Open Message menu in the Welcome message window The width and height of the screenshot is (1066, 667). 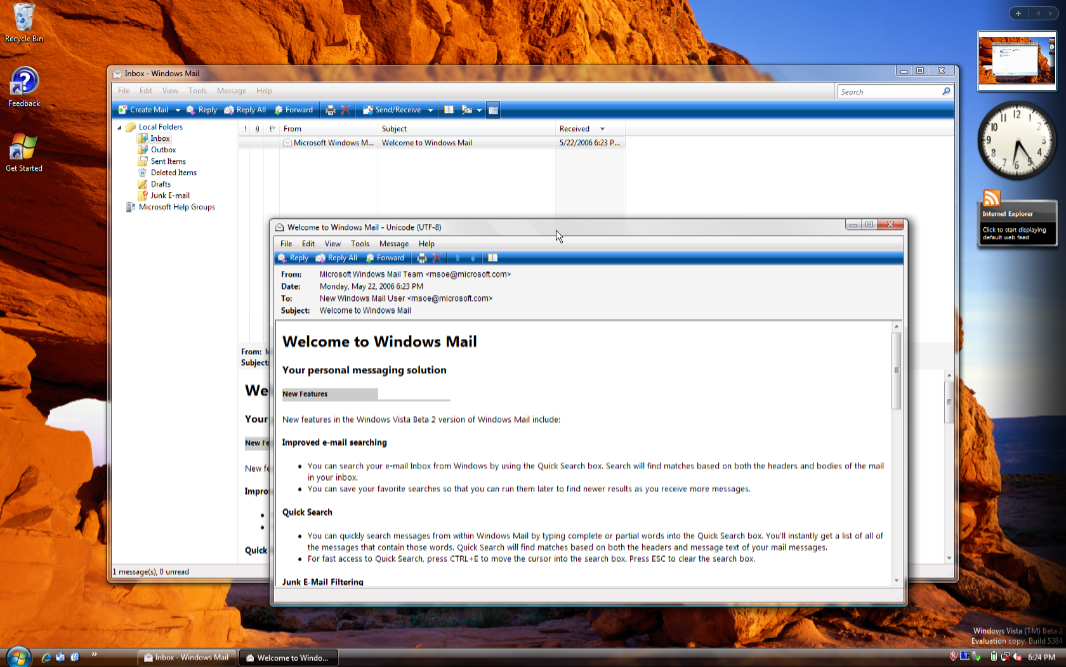[x=394, y=243]
